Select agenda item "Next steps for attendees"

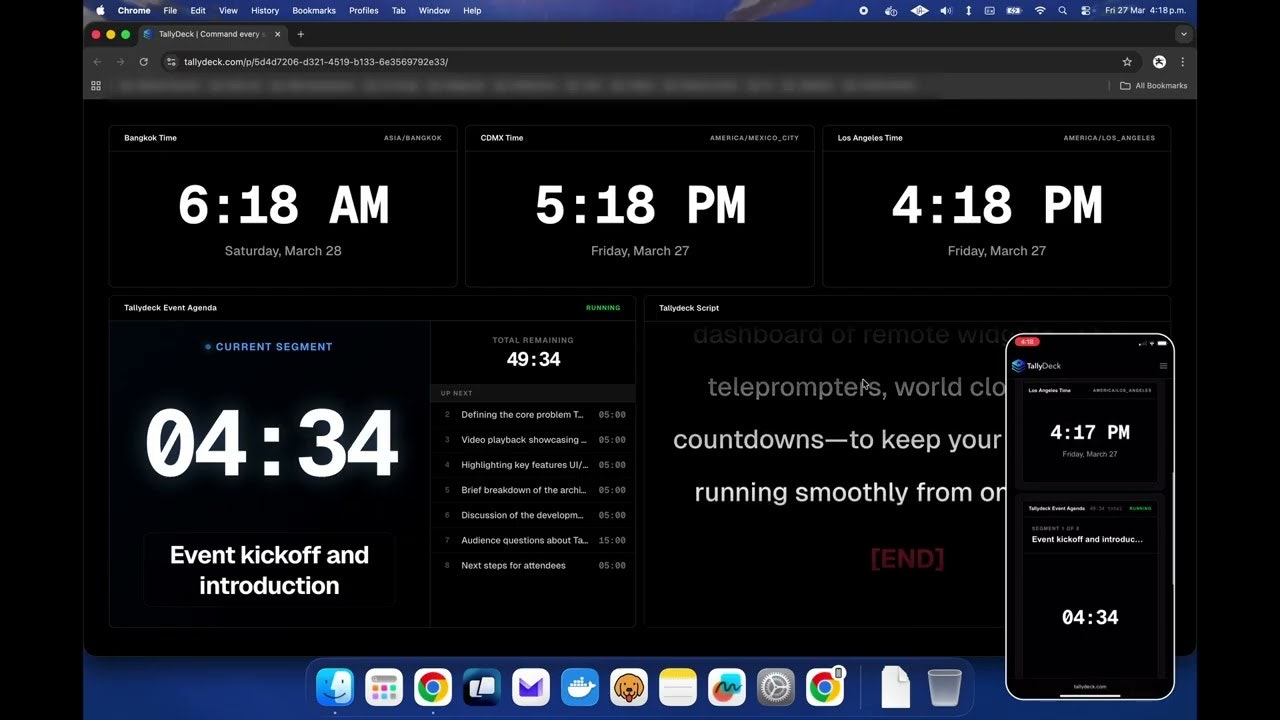(533, 565)
